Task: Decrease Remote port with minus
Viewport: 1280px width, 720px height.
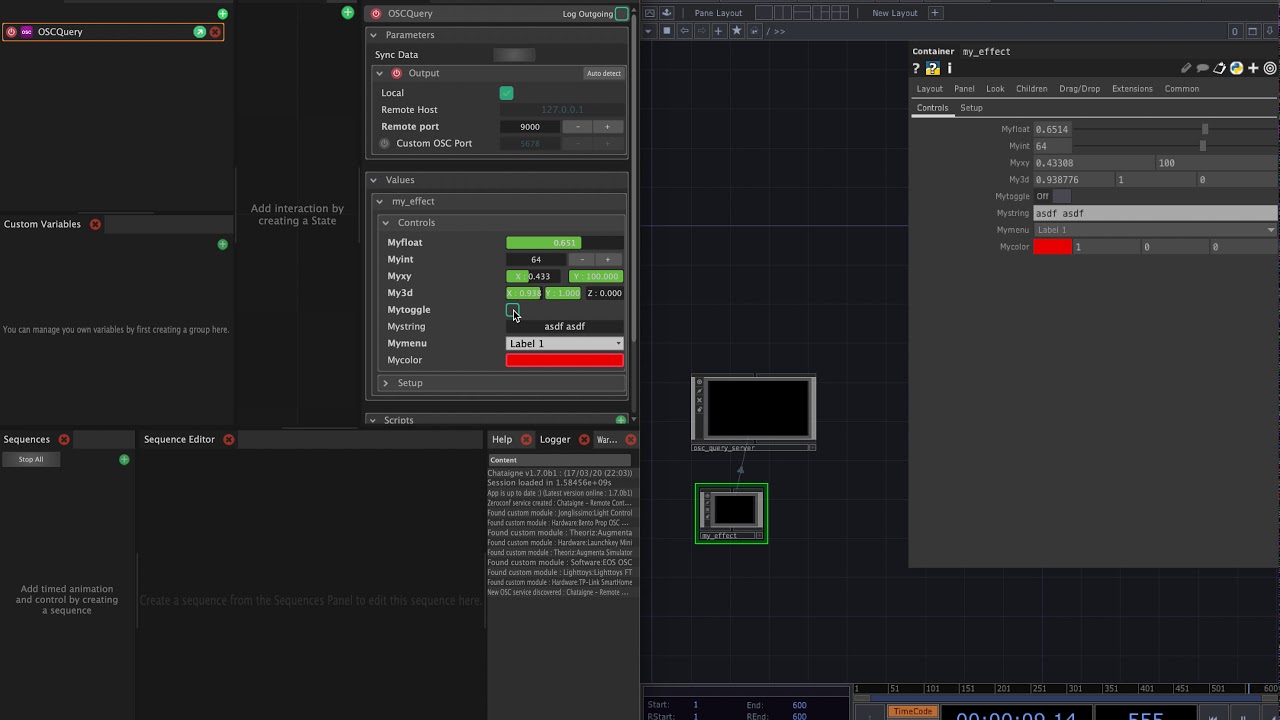Action: point(577,127)
